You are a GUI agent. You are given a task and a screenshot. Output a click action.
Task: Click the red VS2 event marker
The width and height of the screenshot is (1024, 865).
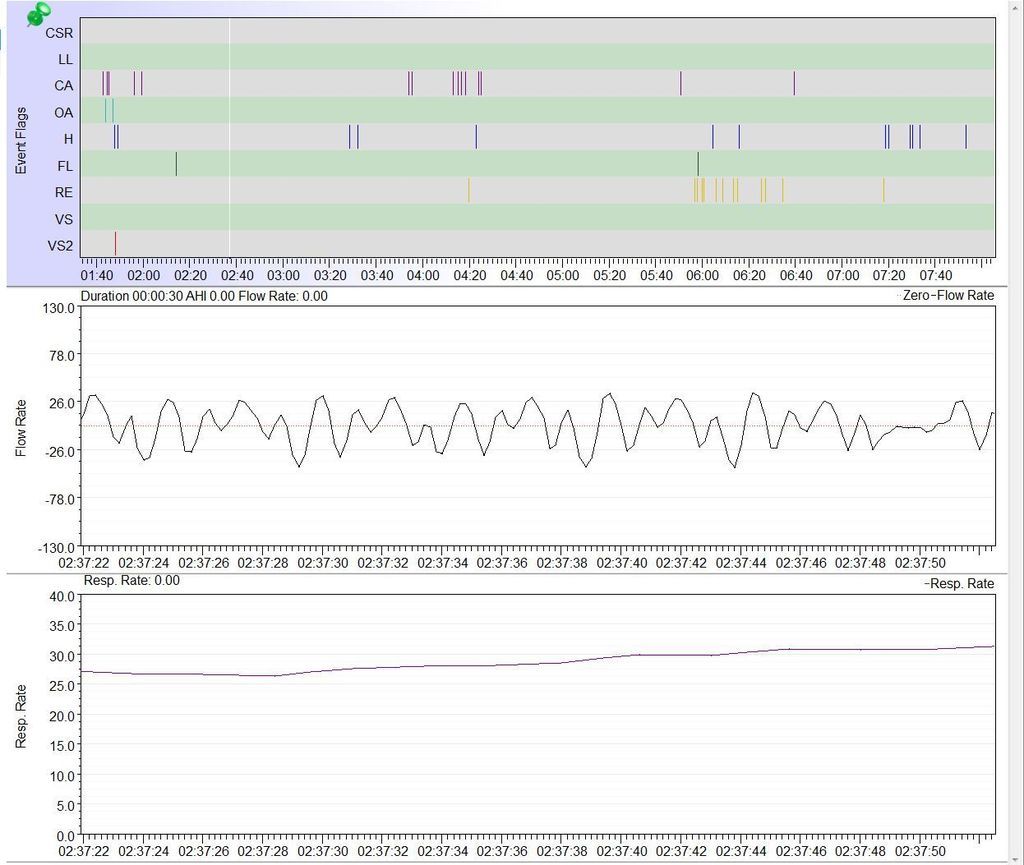(116, 244)
